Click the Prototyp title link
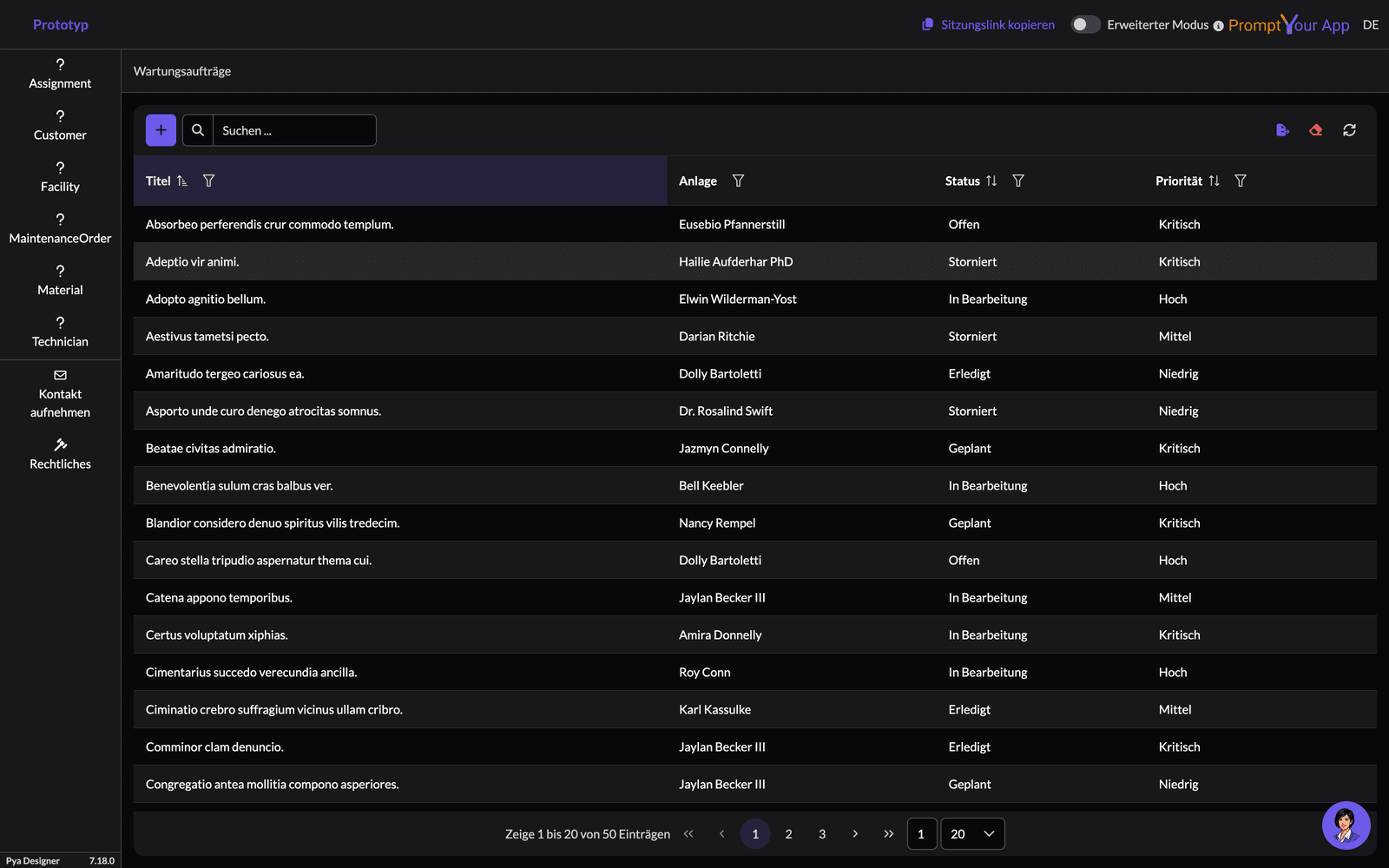Screen dimensions: 1389x868 tap(61, 24)
